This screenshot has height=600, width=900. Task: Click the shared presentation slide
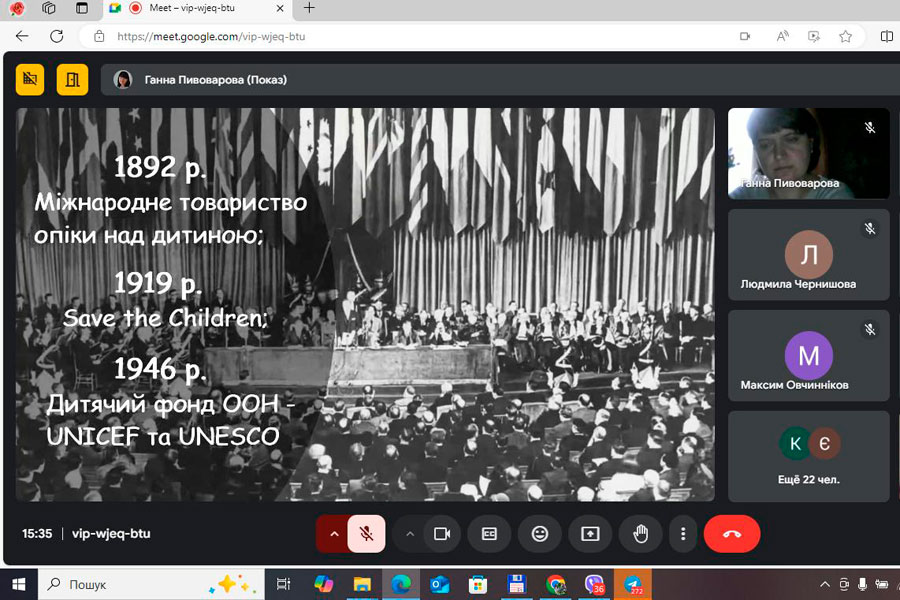point(365,304)
